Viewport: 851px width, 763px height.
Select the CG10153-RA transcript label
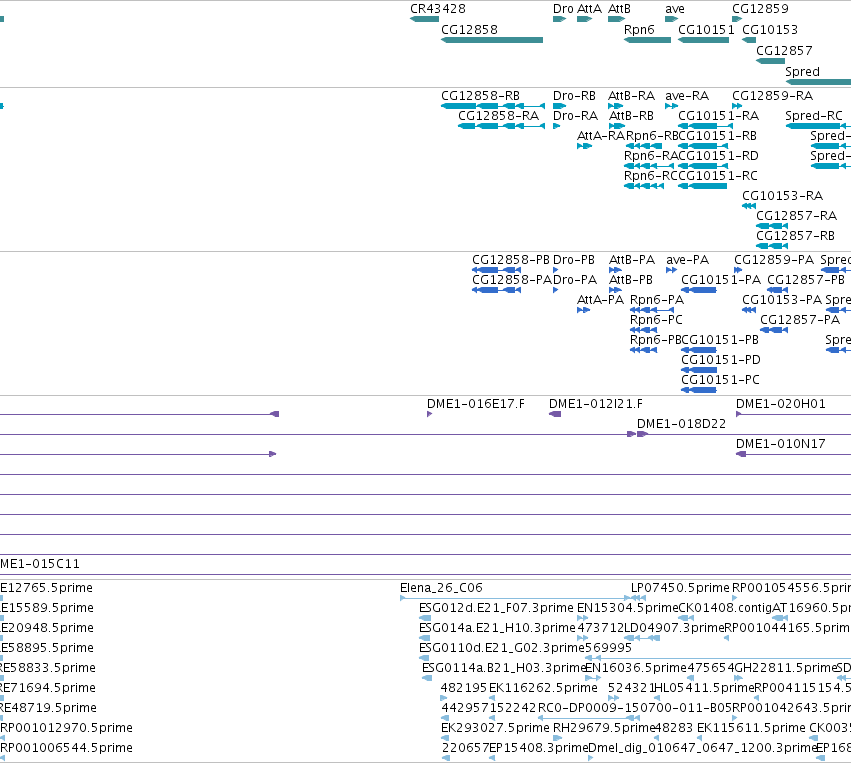click(x=782, y=196)
